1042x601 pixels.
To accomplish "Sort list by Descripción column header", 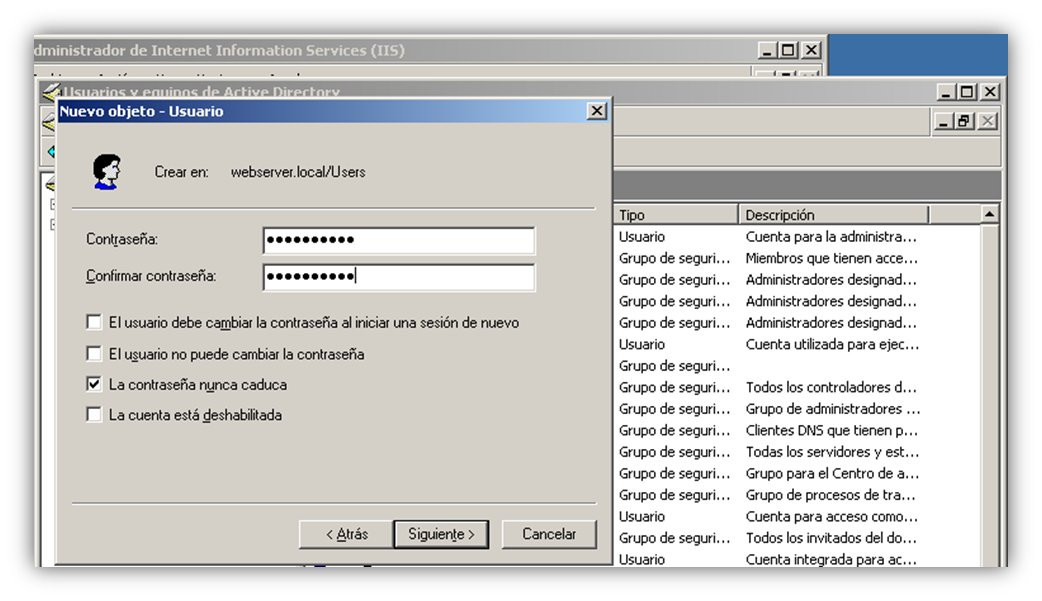I will 833,215.
